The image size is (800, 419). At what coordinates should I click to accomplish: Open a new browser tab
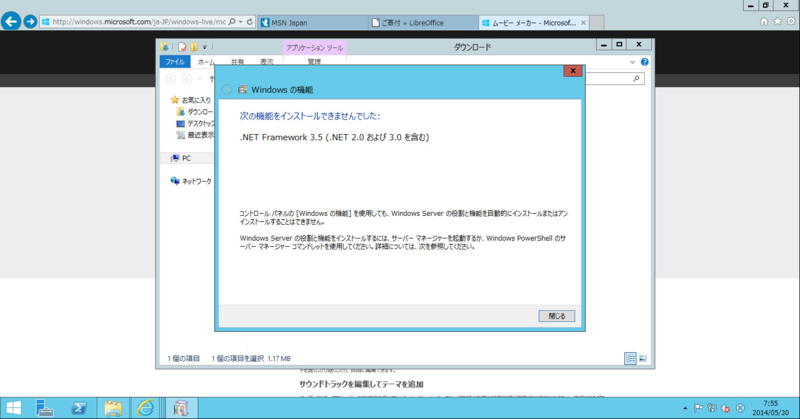[597, 22]
